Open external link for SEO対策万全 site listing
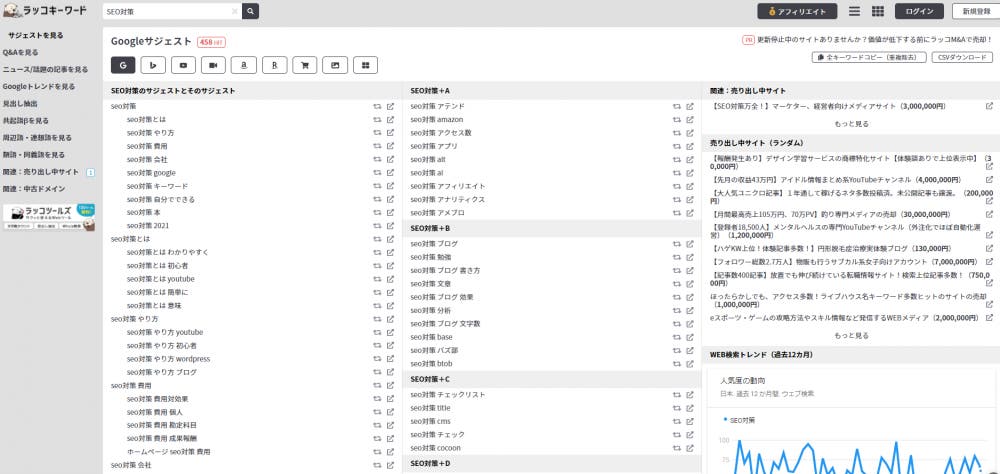 point(989,106)
